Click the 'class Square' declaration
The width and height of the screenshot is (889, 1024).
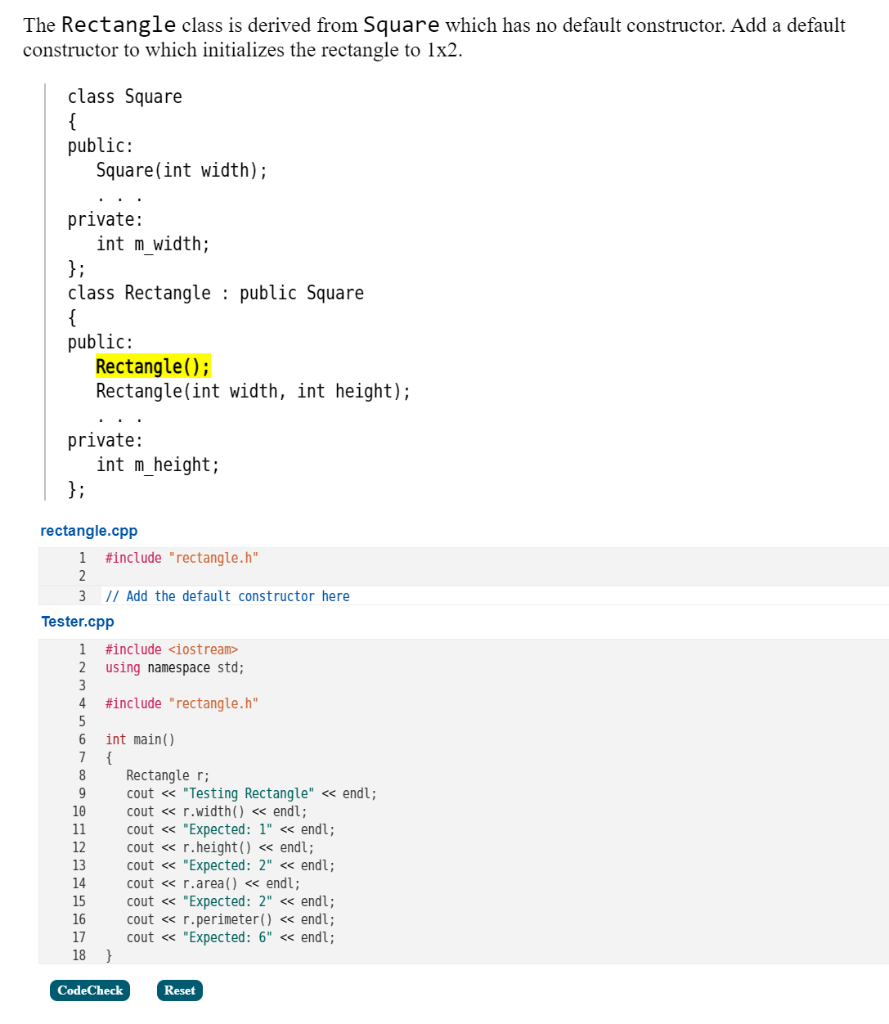124,96
